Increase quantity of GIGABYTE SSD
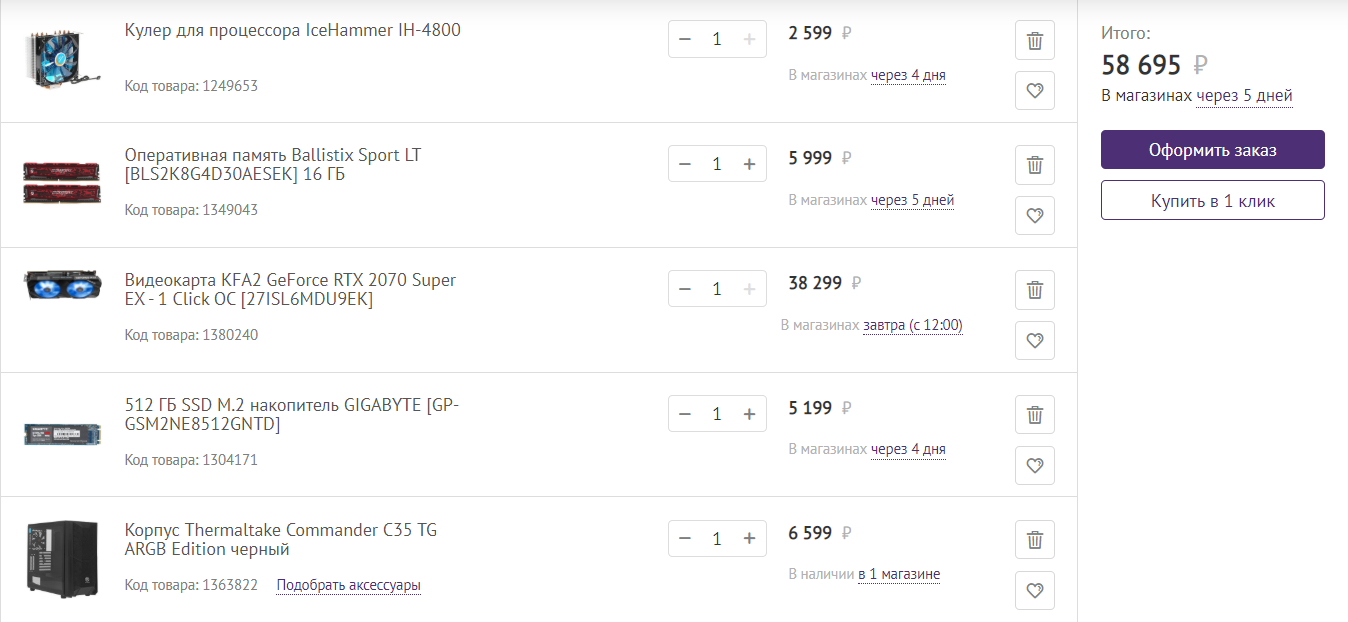This screenshot has height=622, width=1348. pyautogui.click(x=749, y=414)
